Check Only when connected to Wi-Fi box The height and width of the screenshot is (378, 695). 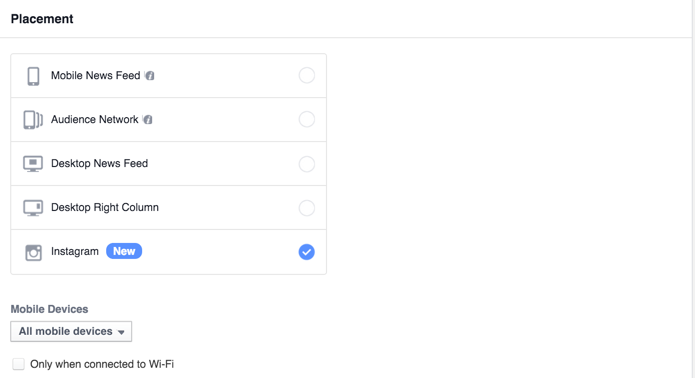[18, 364]
